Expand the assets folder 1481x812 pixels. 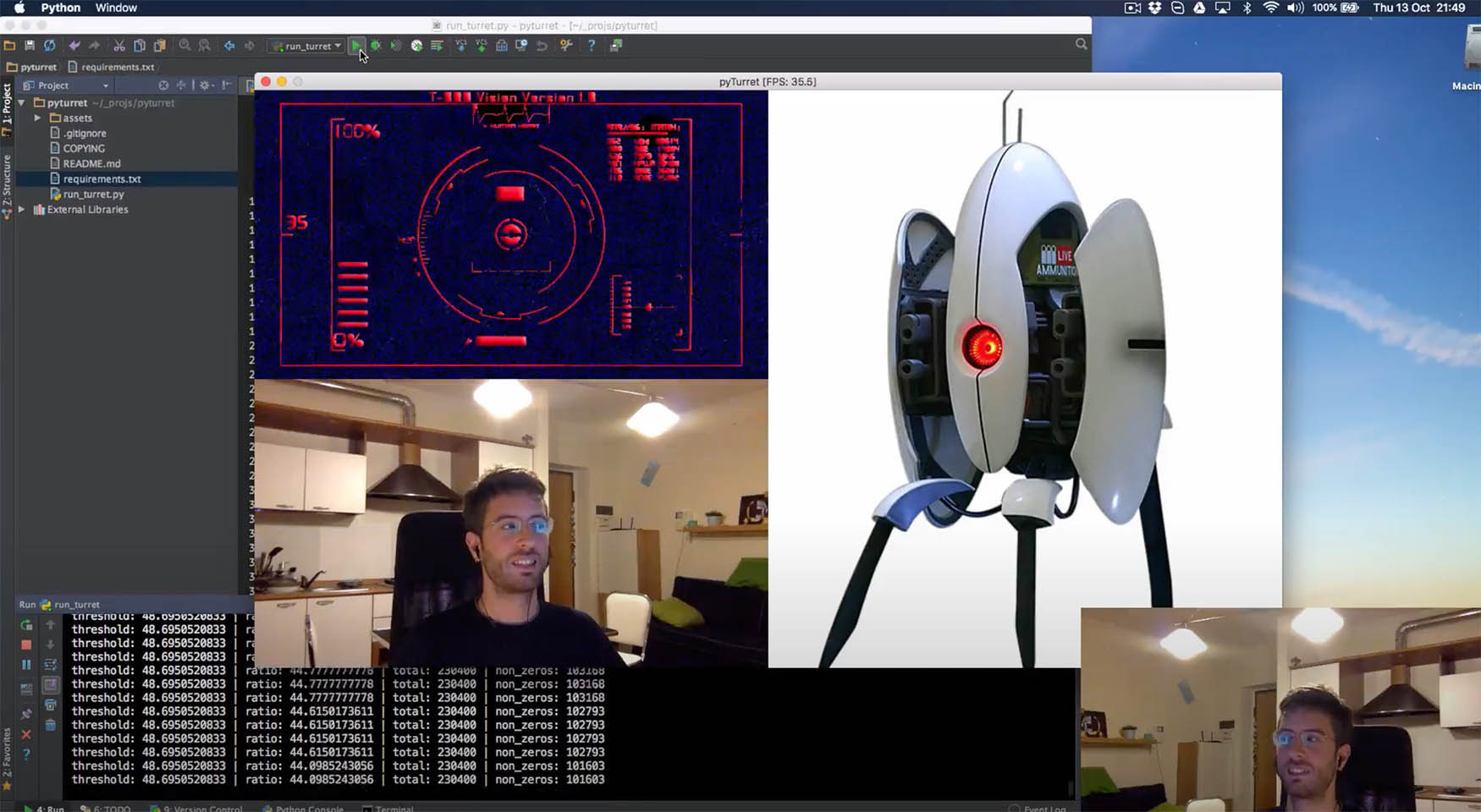pyautogui.click(x=37, y=118)
